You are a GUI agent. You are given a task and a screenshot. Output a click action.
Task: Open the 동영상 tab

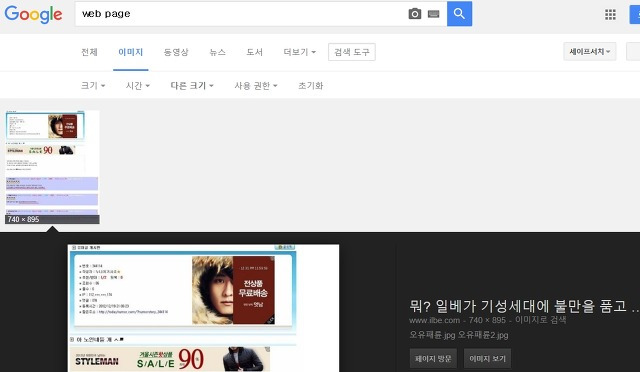click(176, 52)
